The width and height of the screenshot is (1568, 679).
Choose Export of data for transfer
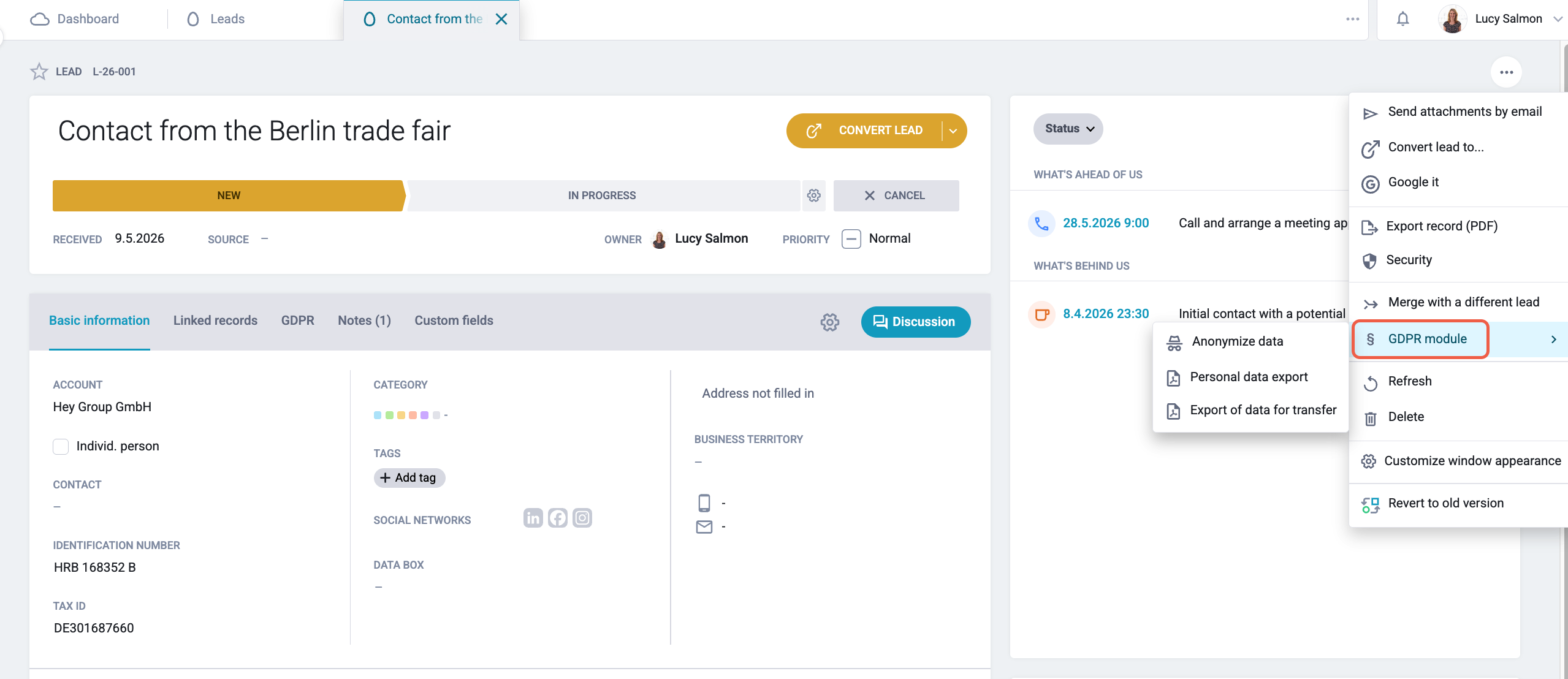[x=1250, y=410]
